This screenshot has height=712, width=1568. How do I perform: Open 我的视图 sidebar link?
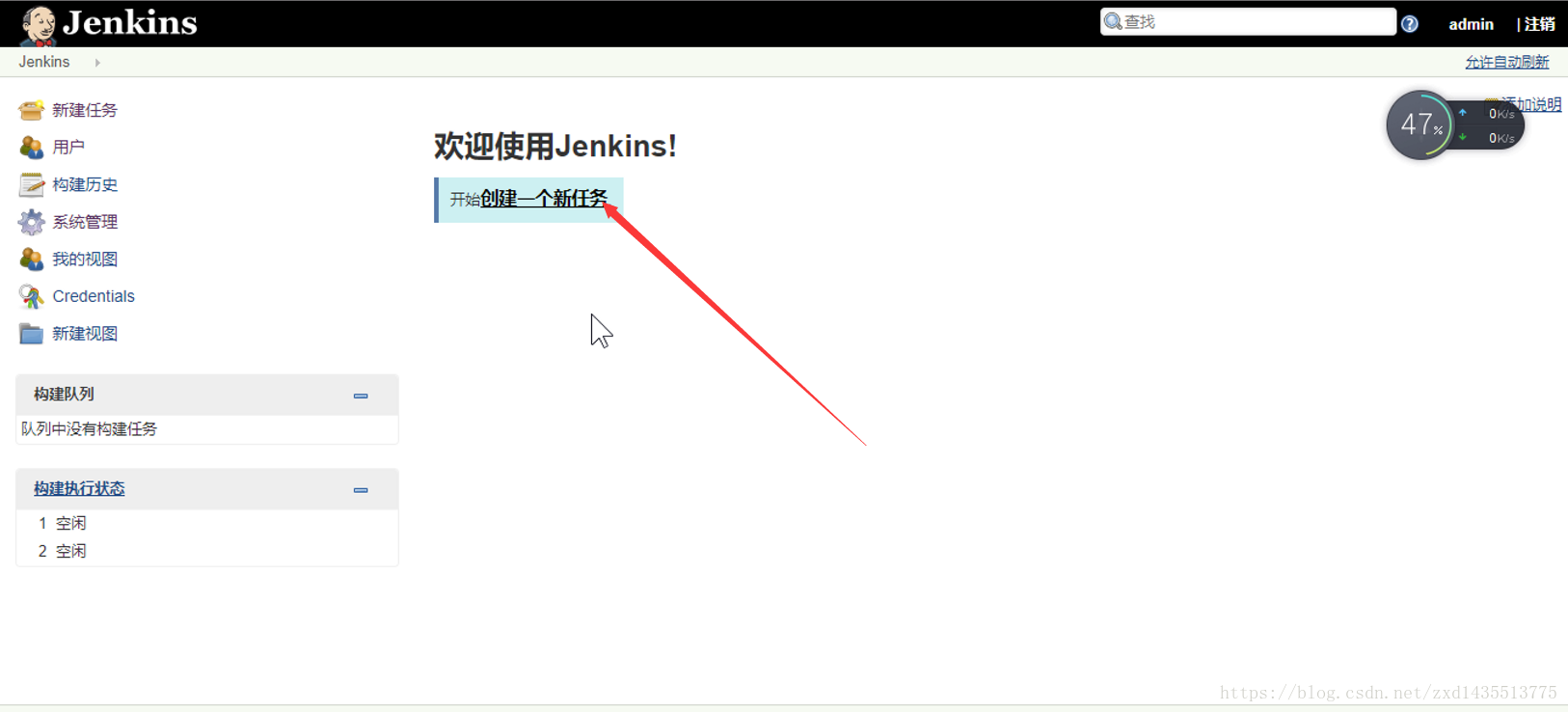tap(85, 259)
